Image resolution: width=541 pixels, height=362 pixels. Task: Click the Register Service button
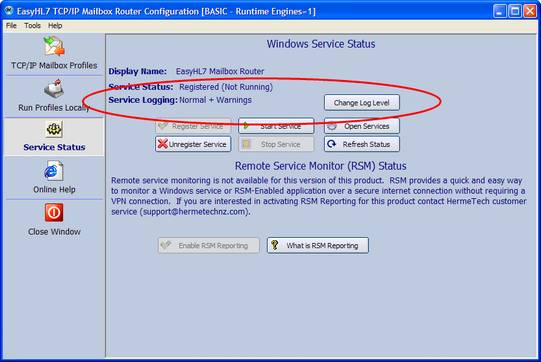click(x=193, y=126)
